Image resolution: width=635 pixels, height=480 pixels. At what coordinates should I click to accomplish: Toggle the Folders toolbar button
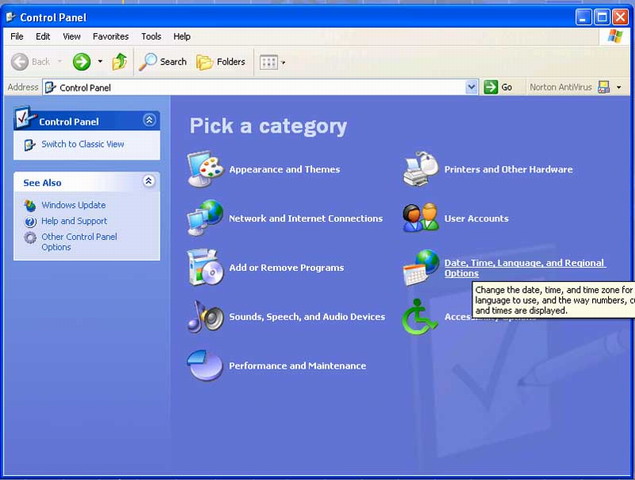221,62
